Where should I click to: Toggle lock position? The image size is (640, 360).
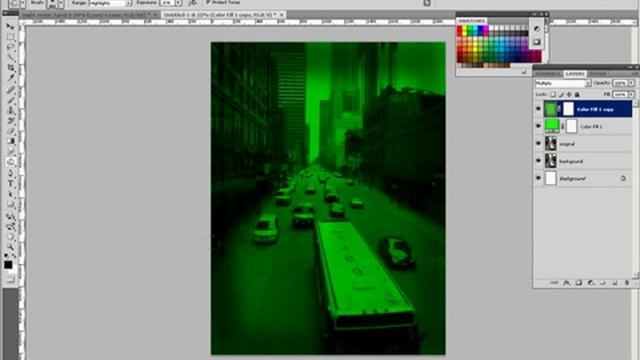569,94
